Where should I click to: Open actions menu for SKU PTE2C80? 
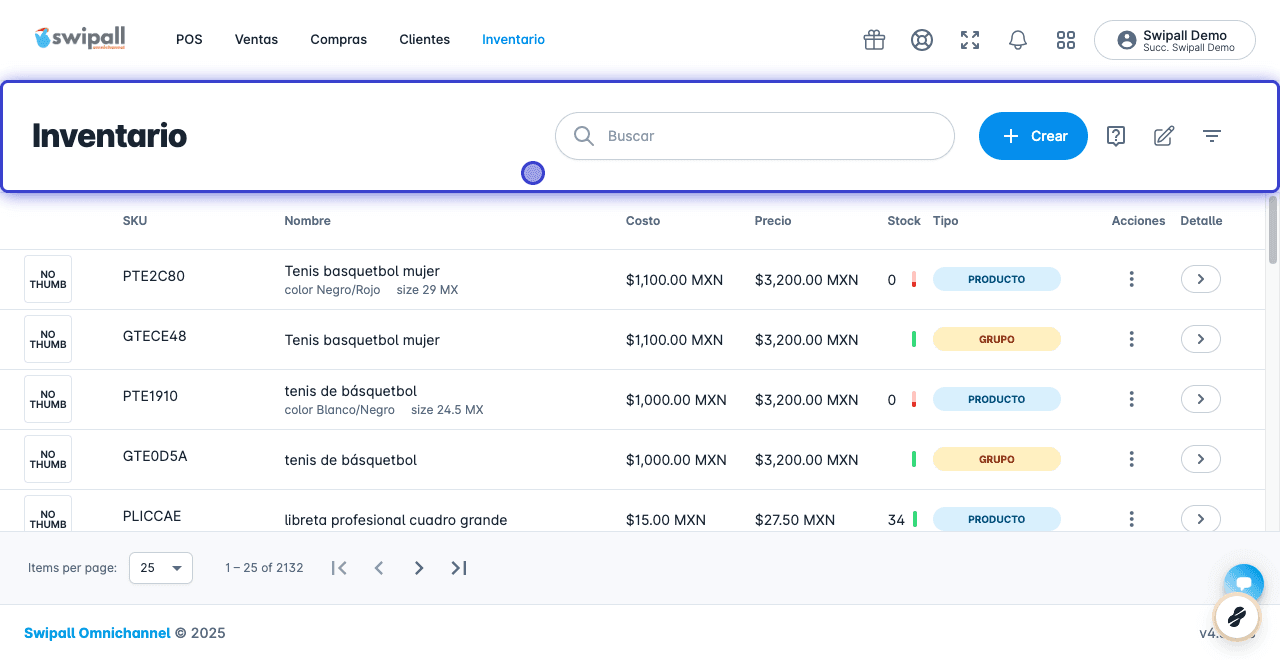[x=1131, y=280]
